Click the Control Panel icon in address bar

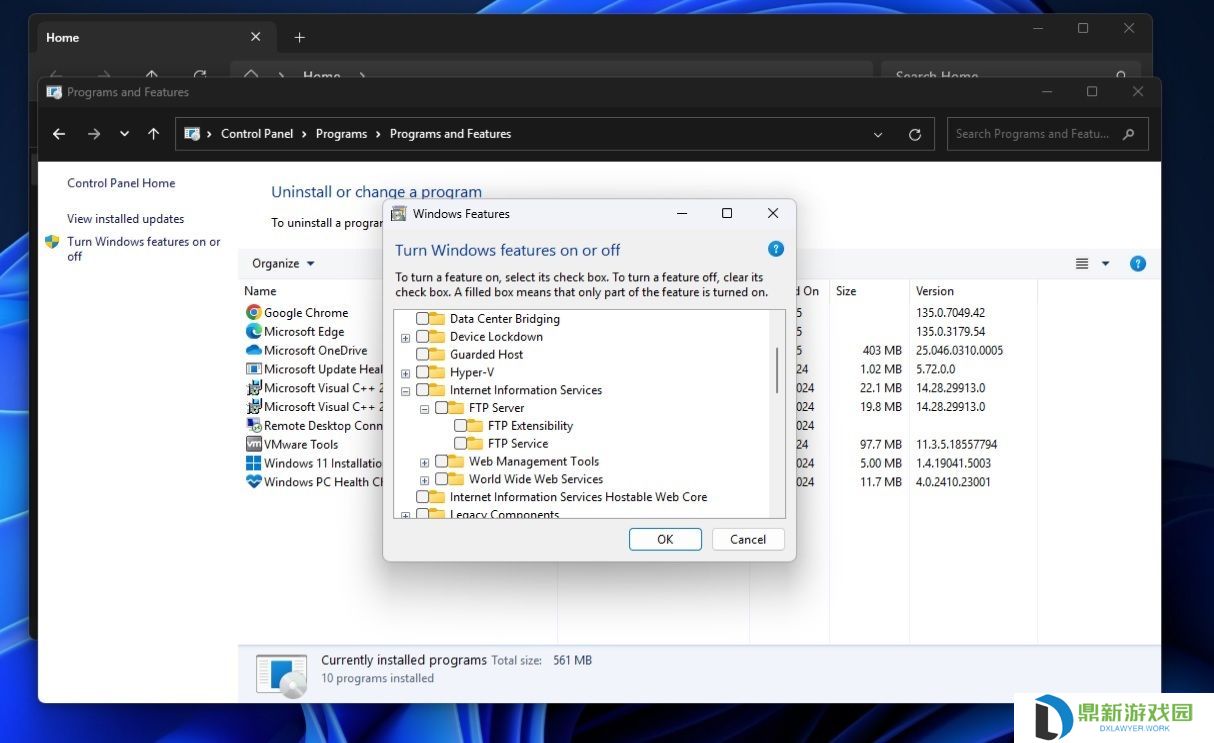tap(192, 134)
